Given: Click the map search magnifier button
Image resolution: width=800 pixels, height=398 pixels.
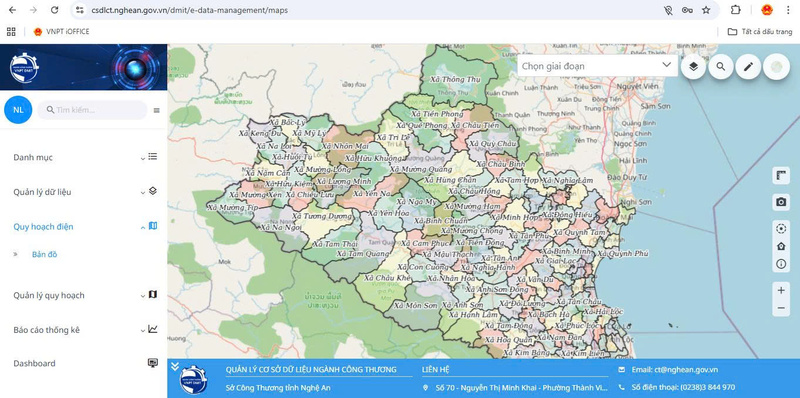Looking at the screenshot, I should tap(720, 66).
